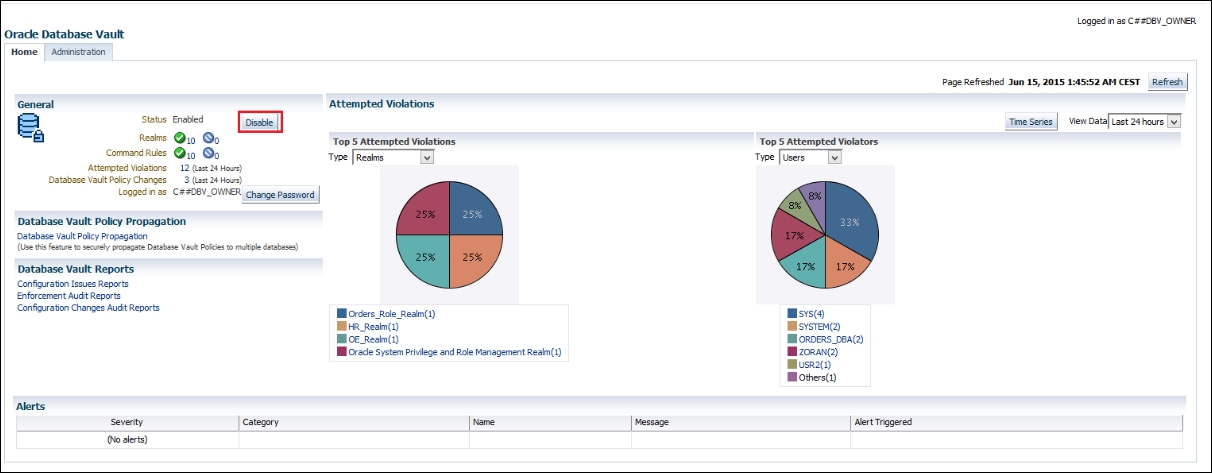This screenshot has width=1212, height=473.
Task: Click the Others(1) legend color swatch
Action: click(793, 377)
